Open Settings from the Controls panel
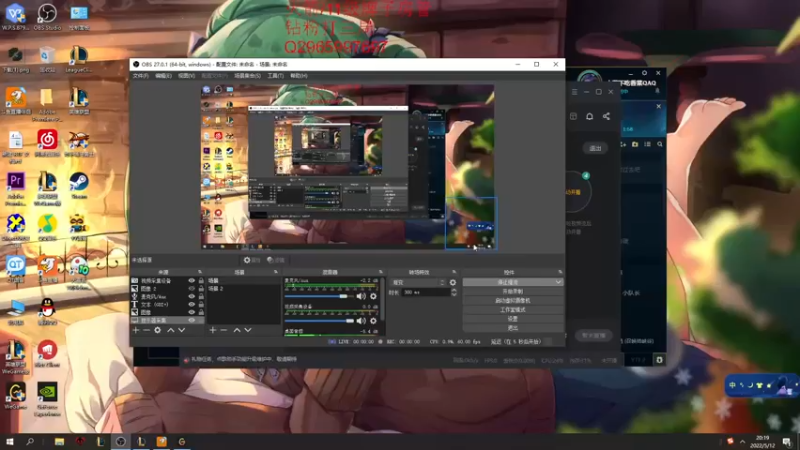Image resolution: width=800 pixels, height=450 pixels. point(513,319)
